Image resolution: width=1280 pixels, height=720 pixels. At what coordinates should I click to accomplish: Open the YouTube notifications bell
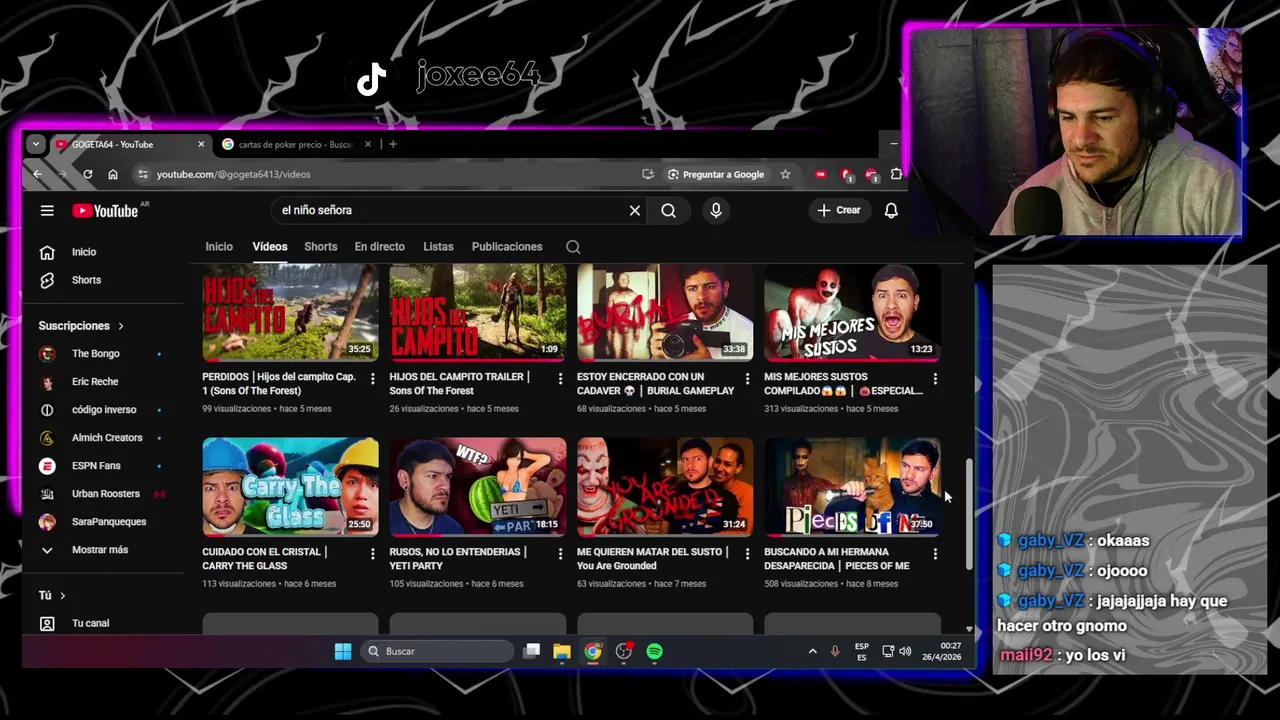tap(891, 210)
